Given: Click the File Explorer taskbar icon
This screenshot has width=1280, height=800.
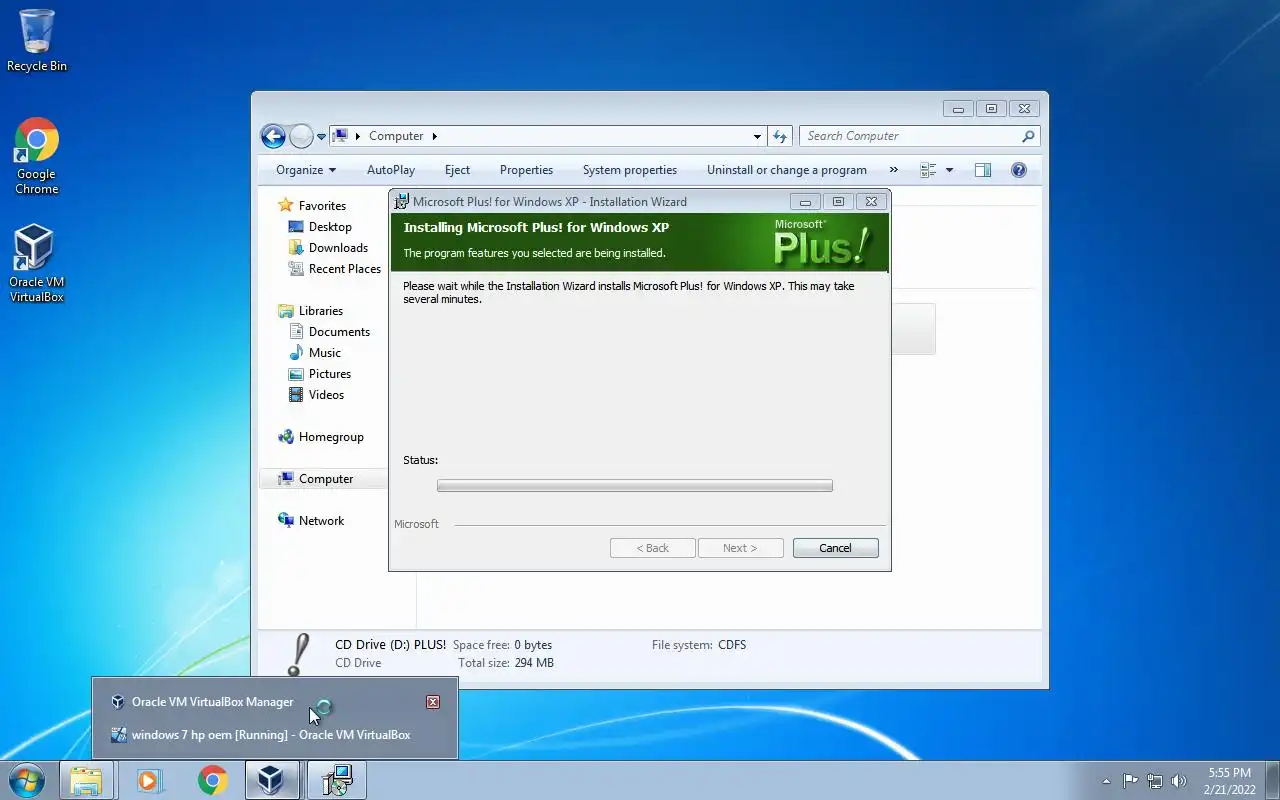Looking at the screenshot, I should click(86, 780).
